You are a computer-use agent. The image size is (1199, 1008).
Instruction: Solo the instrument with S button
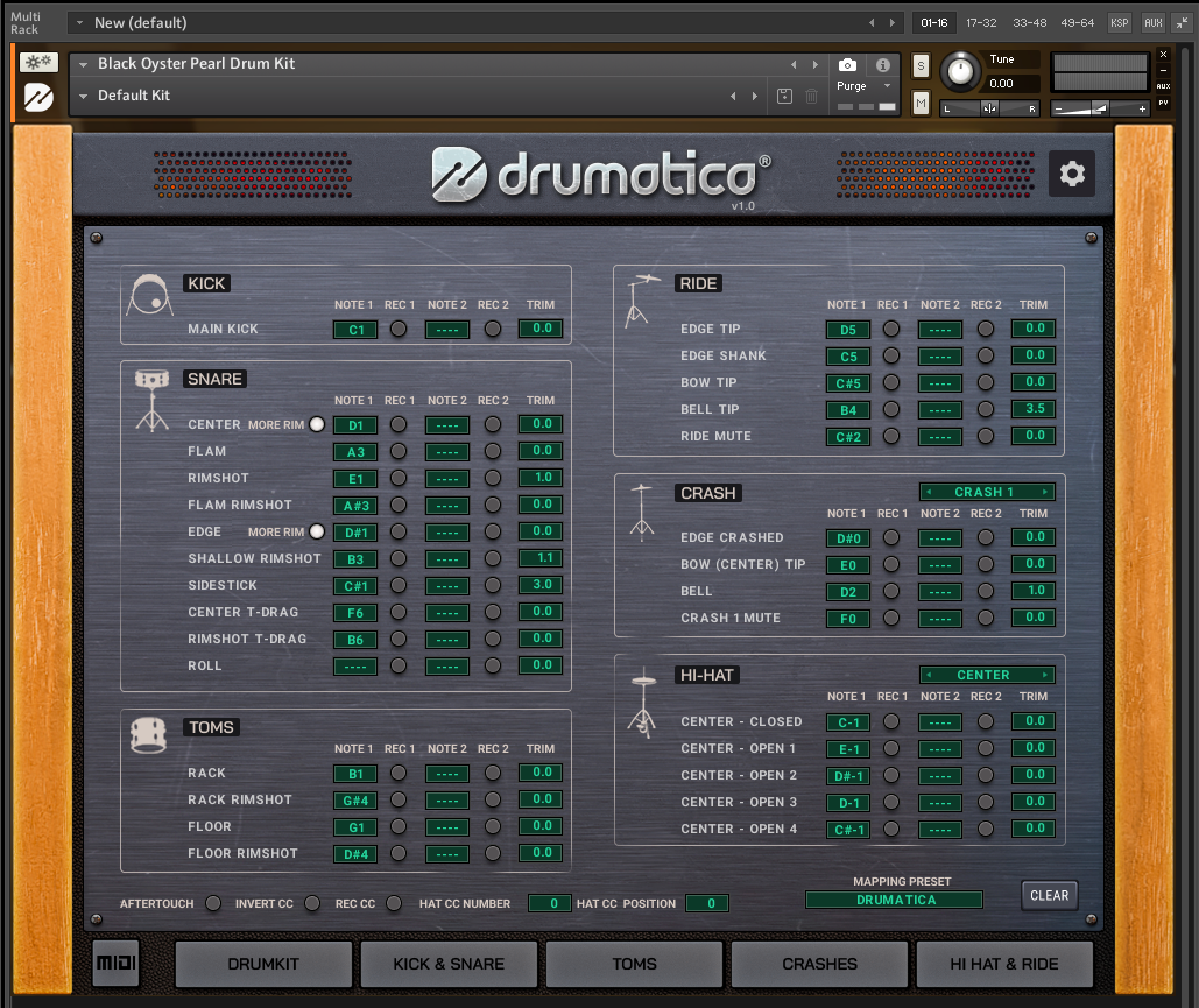tap(921, 65)
